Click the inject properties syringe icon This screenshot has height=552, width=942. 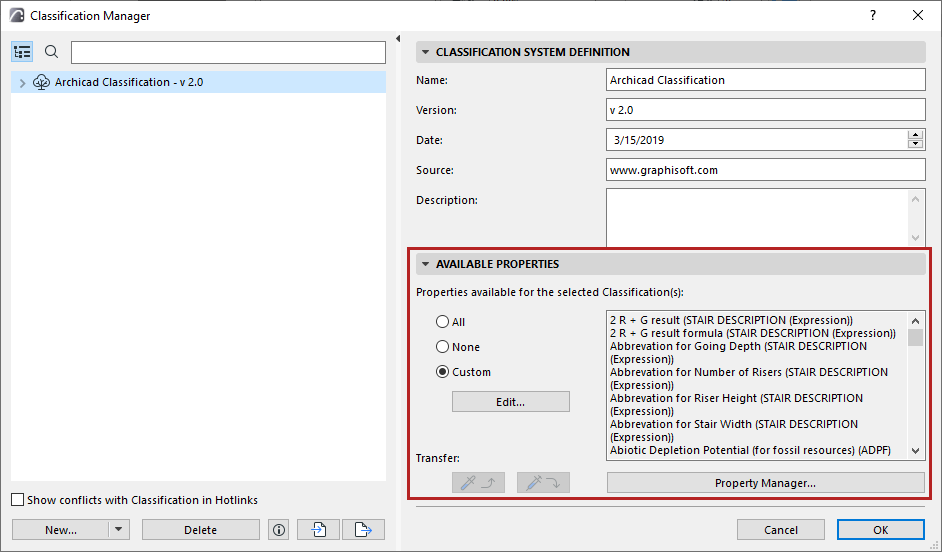[543, 482]
